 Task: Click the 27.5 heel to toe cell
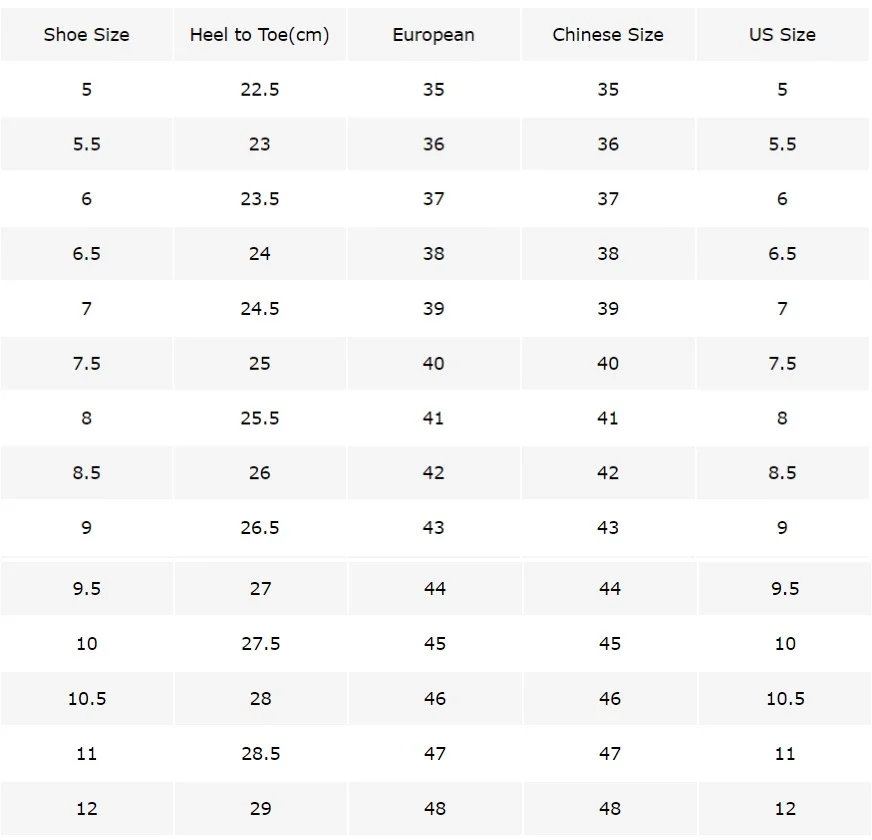tap(260, 644)
